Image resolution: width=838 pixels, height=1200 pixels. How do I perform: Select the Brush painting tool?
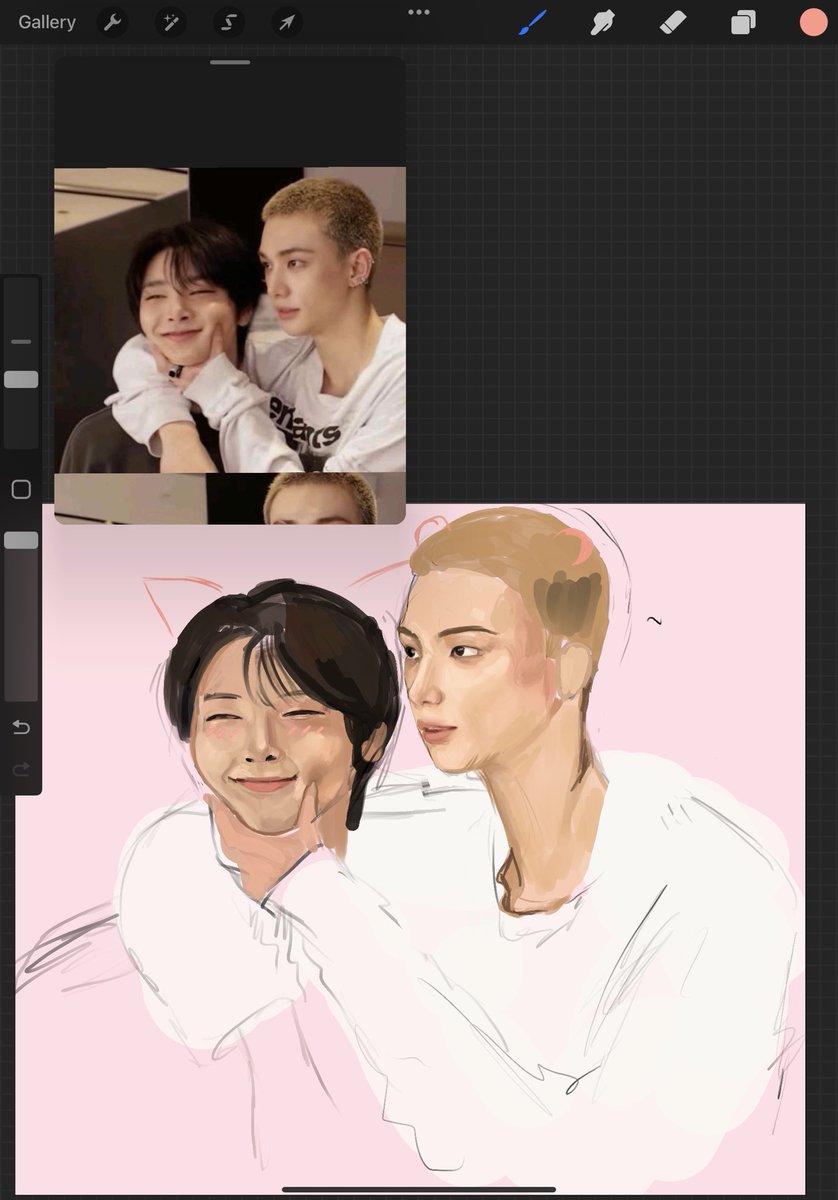(x=532, y=21)
